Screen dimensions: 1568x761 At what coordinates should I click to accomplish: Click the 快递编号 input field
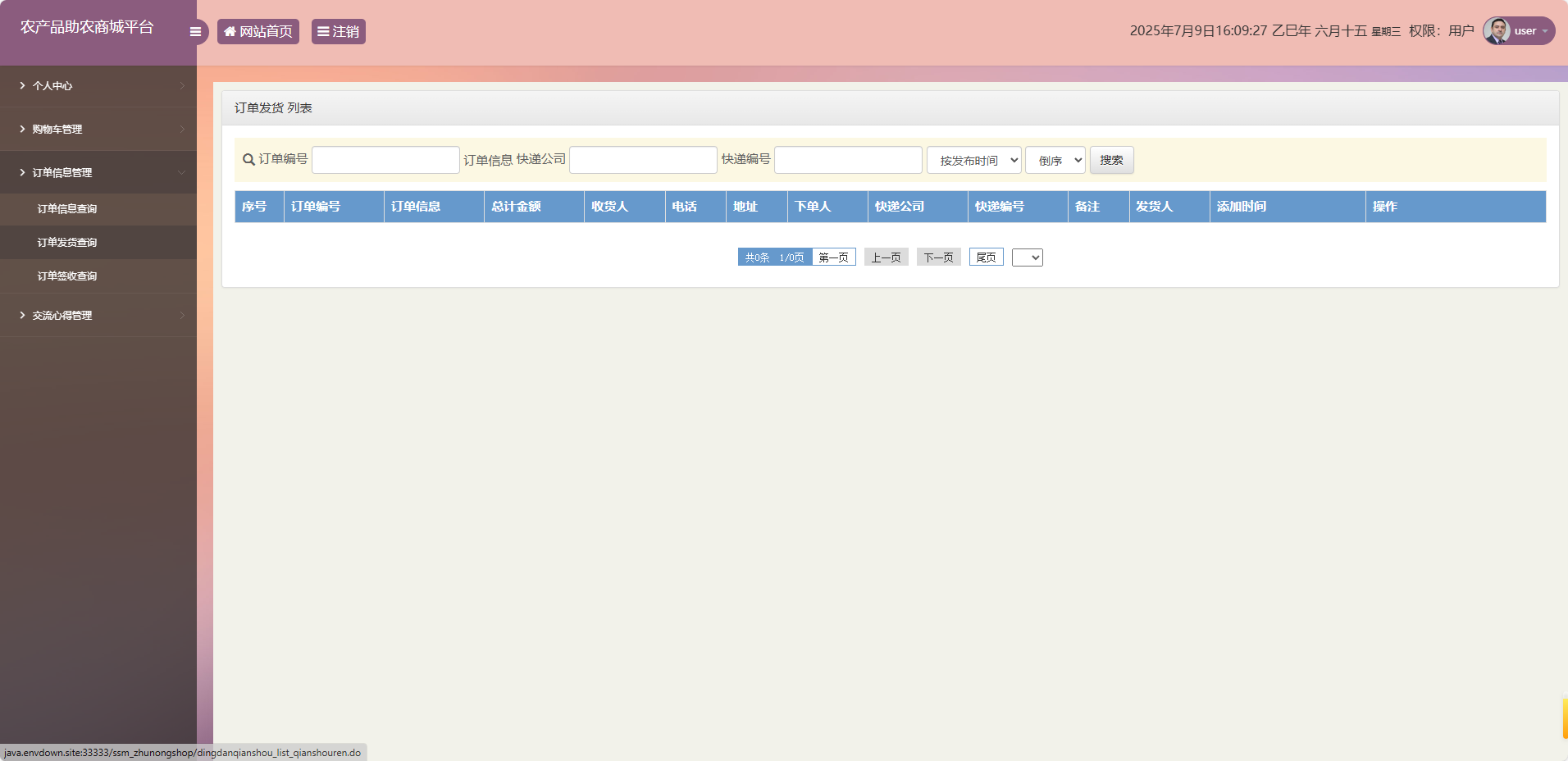[848, 160]
